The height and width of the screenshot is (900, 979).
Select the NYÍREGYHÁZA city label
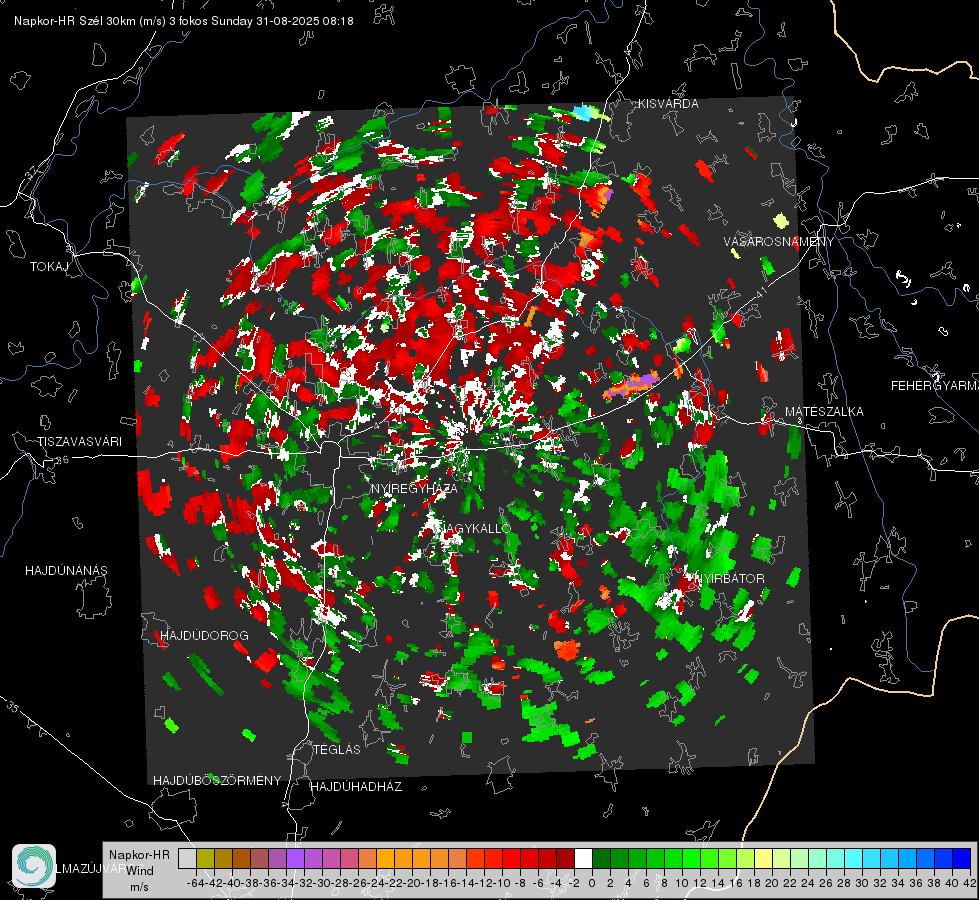(414, 488)
